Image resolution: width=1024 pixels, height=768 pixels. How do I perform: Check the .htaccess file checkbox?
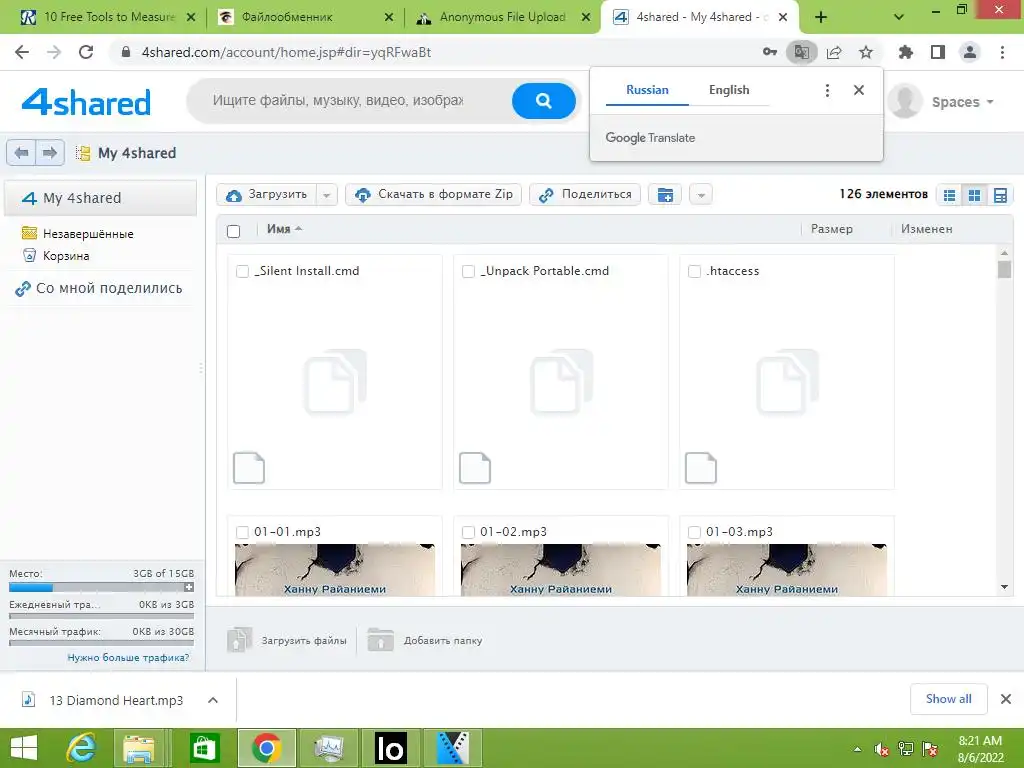[x=694, y=271]
